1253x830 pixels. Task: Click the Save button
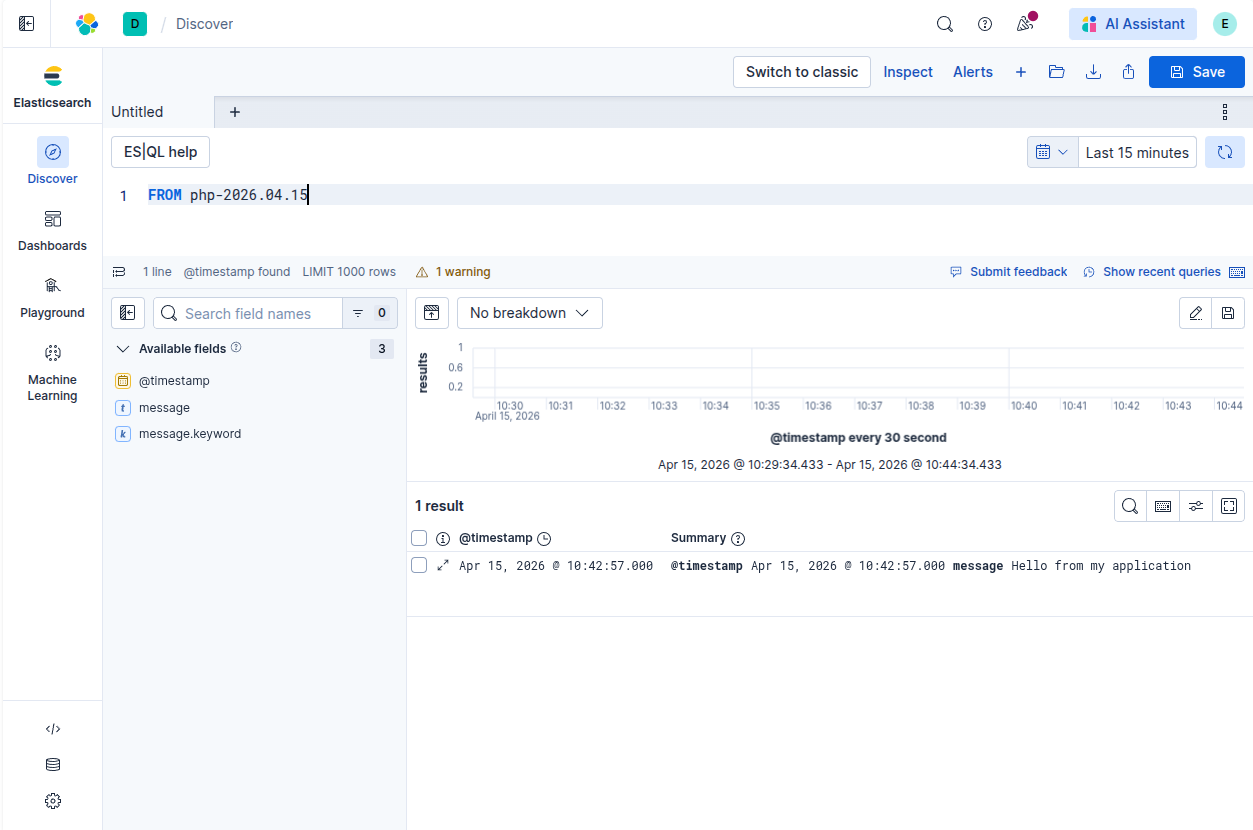click(x=1196, y=72)
